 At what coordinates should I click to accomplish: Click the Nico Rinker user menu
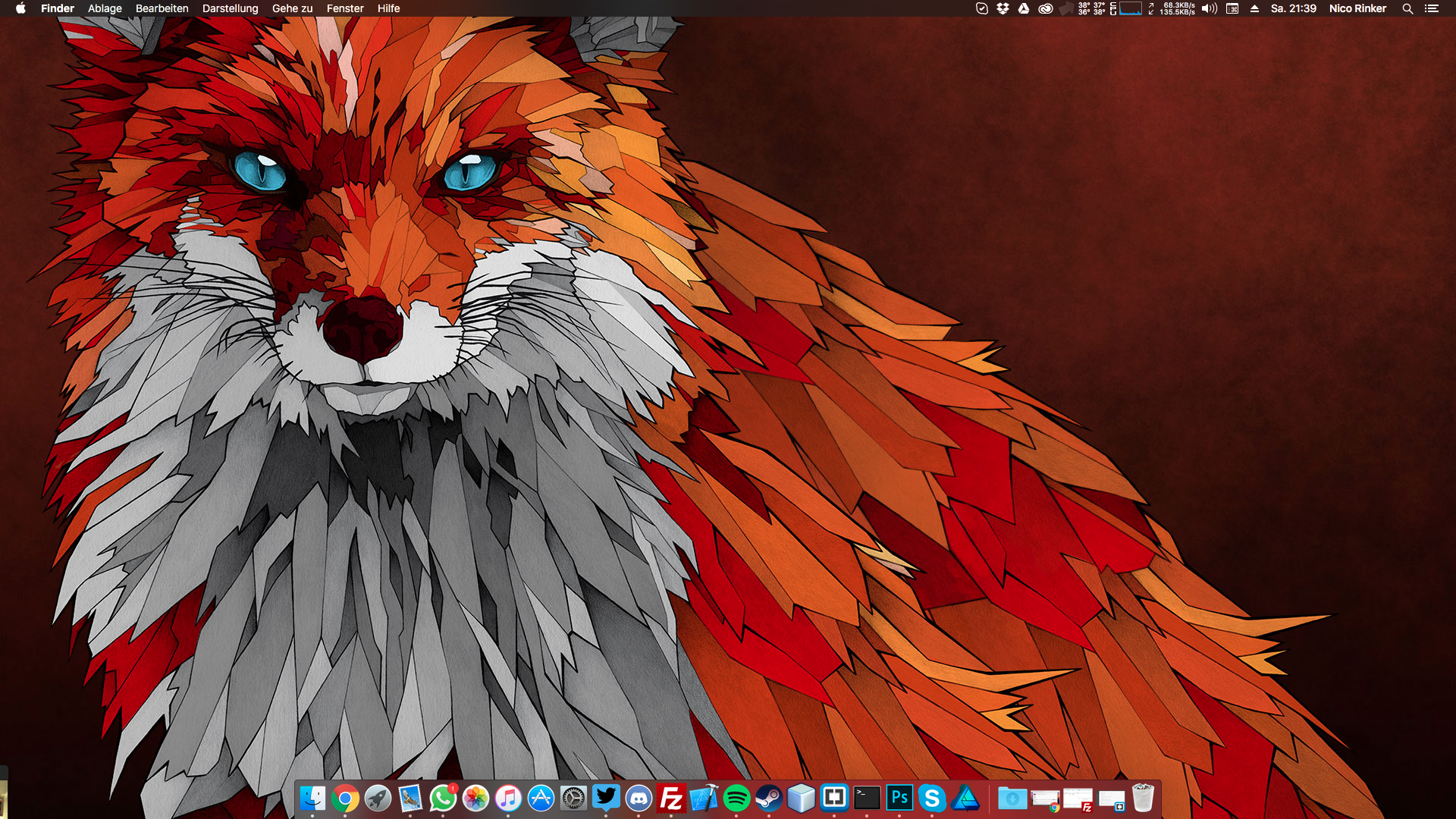(1357, 8)
